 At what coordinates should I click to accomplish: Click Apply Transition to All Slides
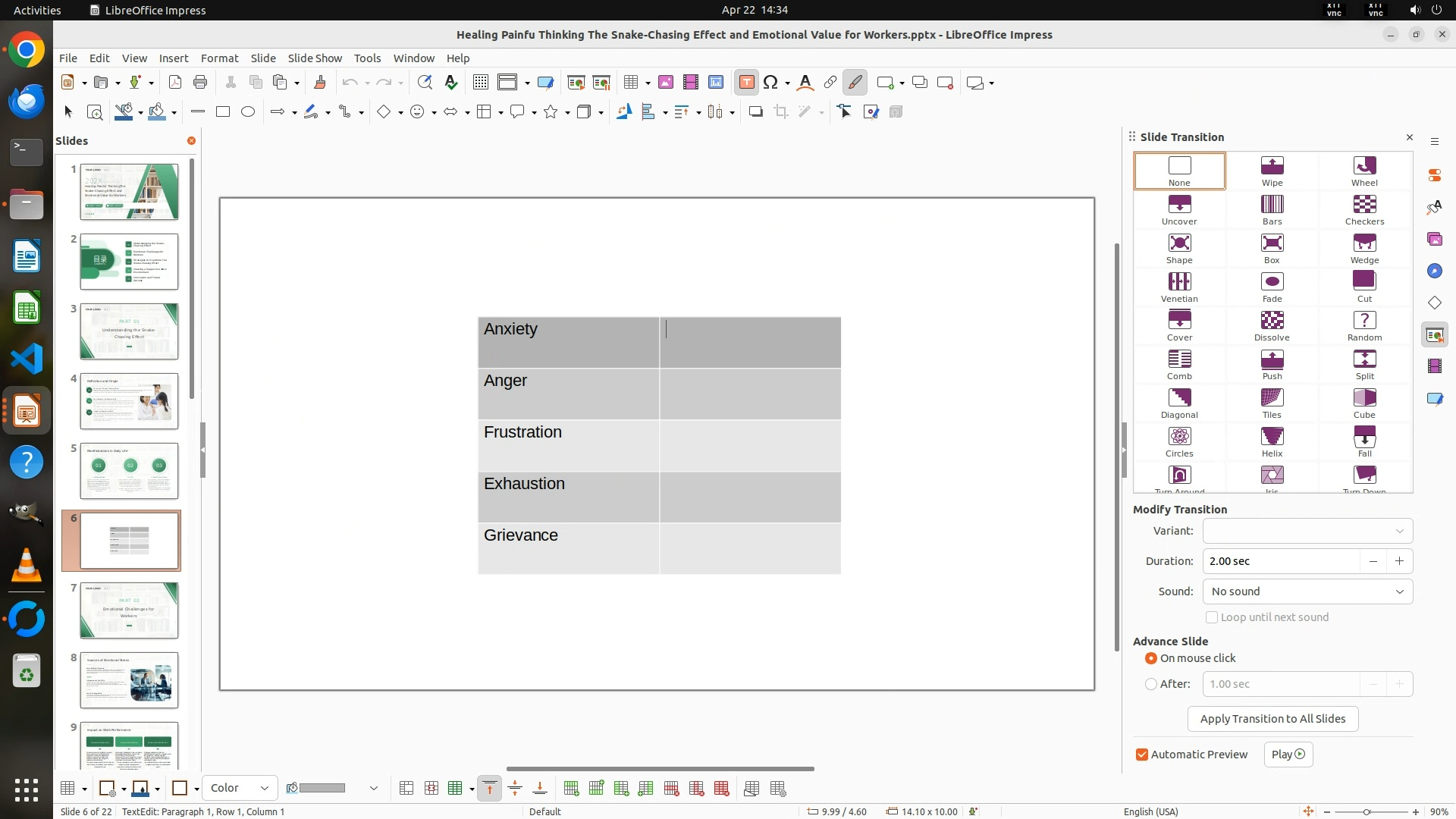click(1272, 719)
